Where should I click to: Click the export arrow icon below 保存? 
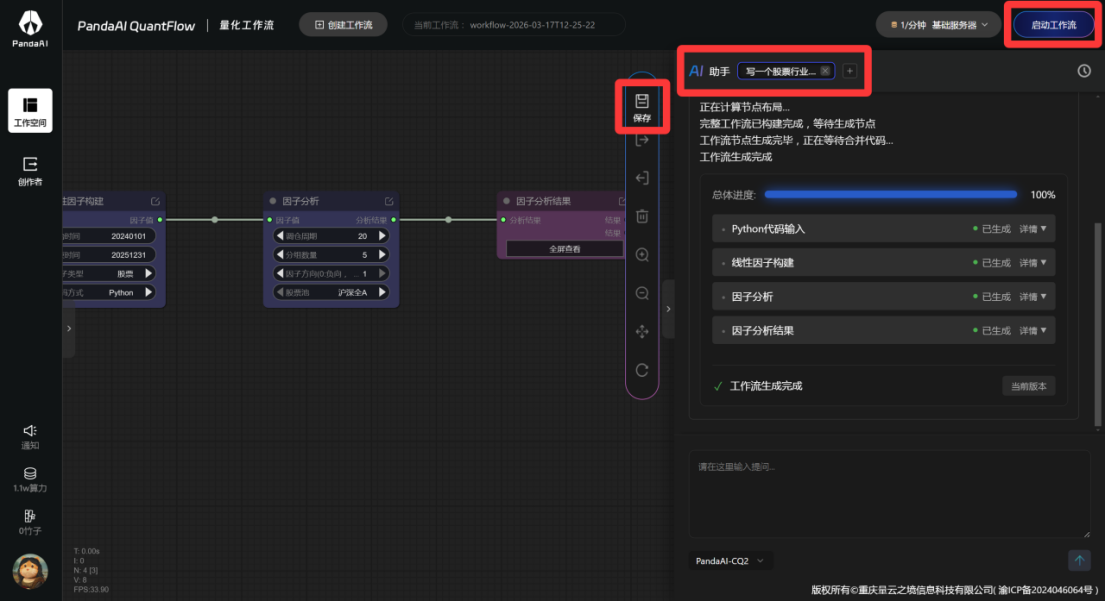point(642,140)
